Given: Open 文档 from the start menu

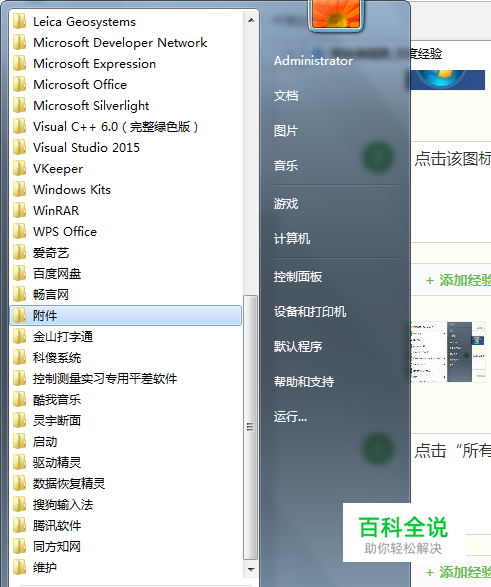Looking at the screenshot, I should [286, 95].
